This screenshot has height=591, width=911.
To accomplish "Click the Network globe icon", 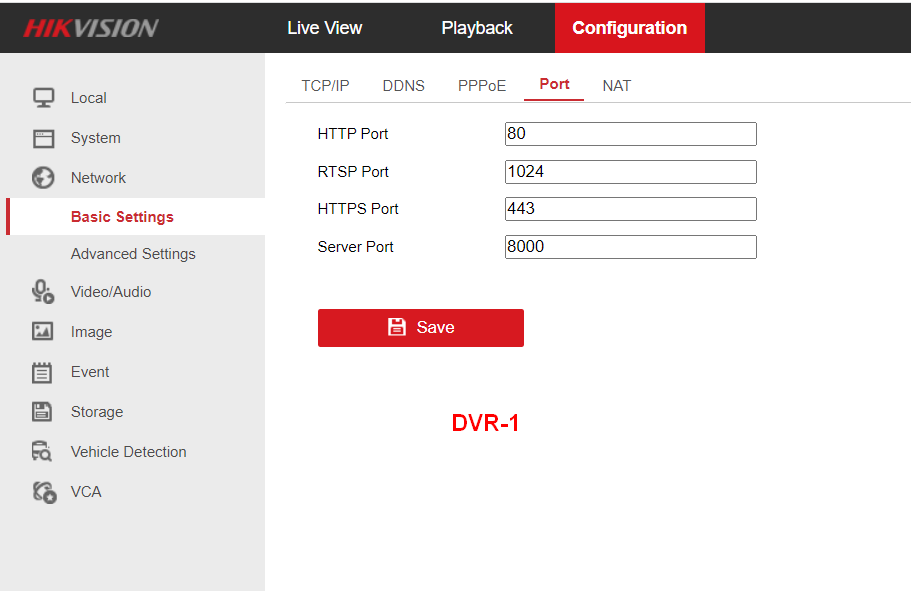I will (43, 178).
